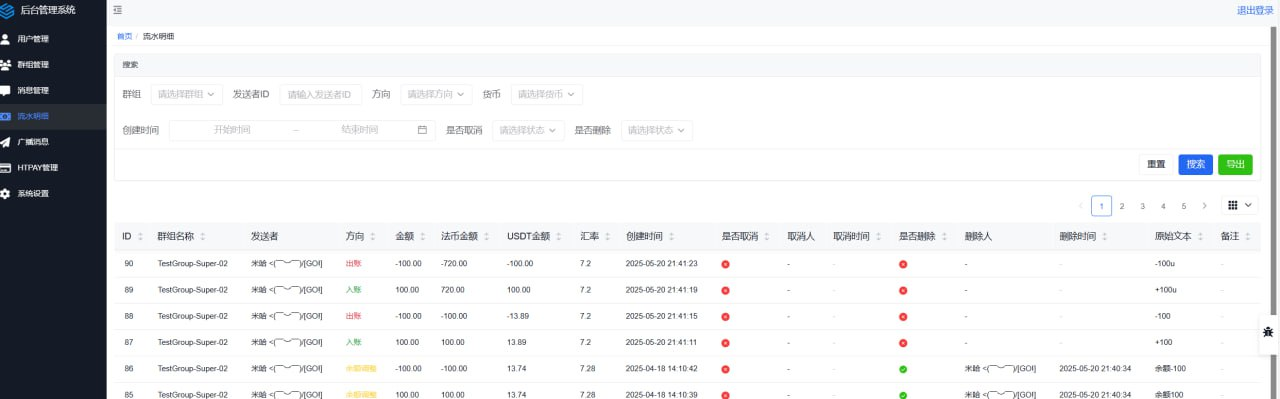Viewport: 1280px width, 399px height.
Task: Focus the 发送者ID input field
Action: tap(321, 94)
